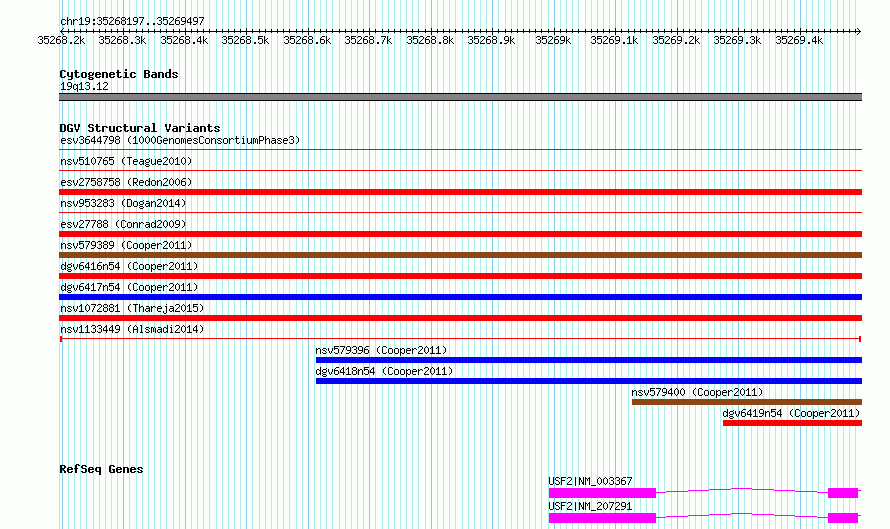Click the 35269.2k ruler label

[676, 40]
